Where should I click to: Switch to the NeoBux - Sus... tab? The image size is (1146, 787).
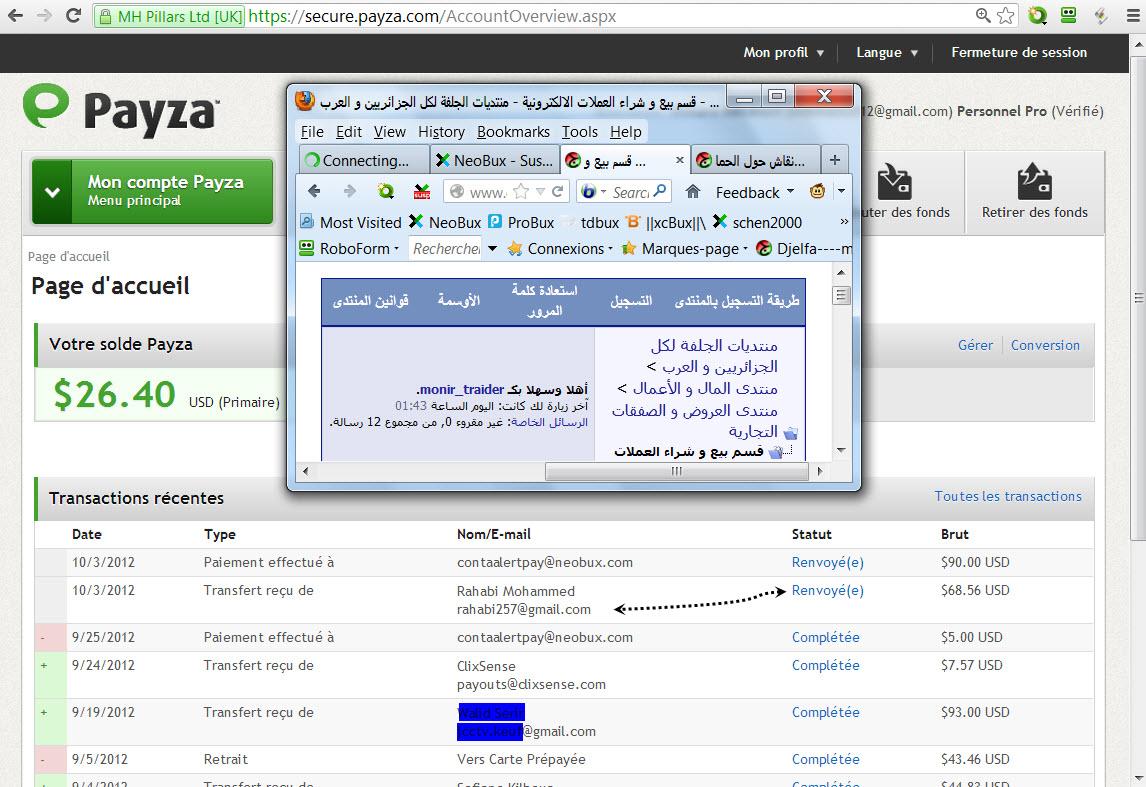click(x=496, y=160)
